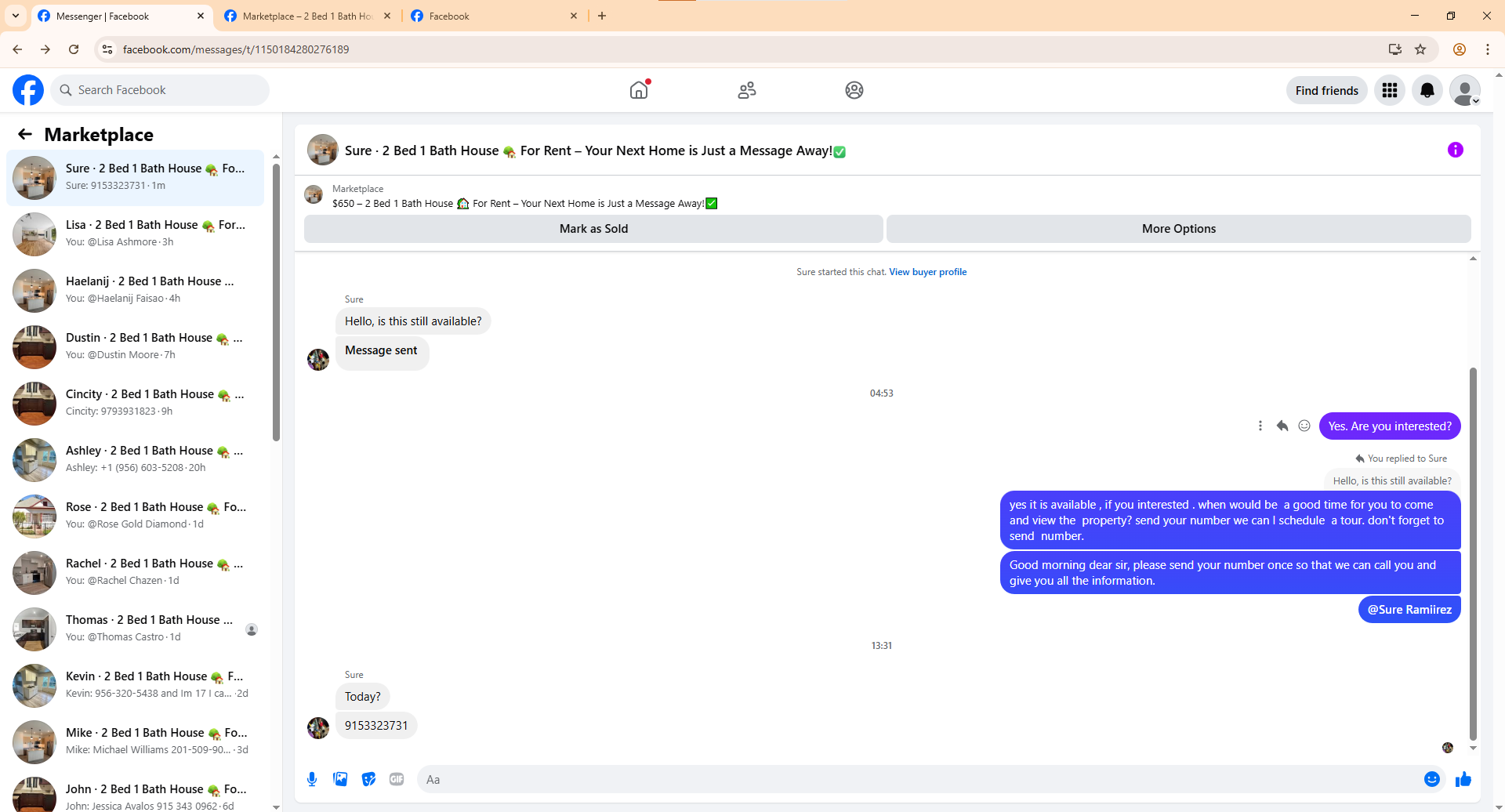
Task: Open the Dustin conversation
Action: point(135,346)
